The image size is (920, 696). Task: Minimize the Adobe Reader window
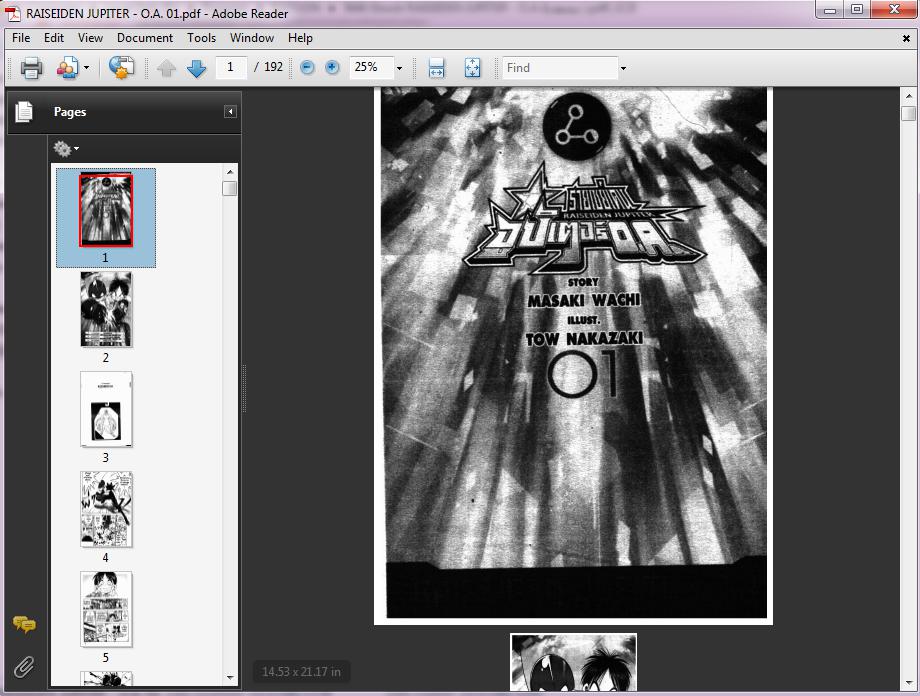click(830, 9)
